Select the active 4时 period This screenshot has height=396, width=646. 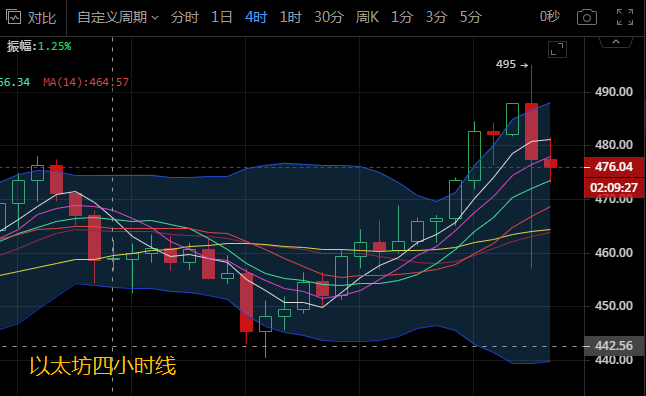pos(256,17)
